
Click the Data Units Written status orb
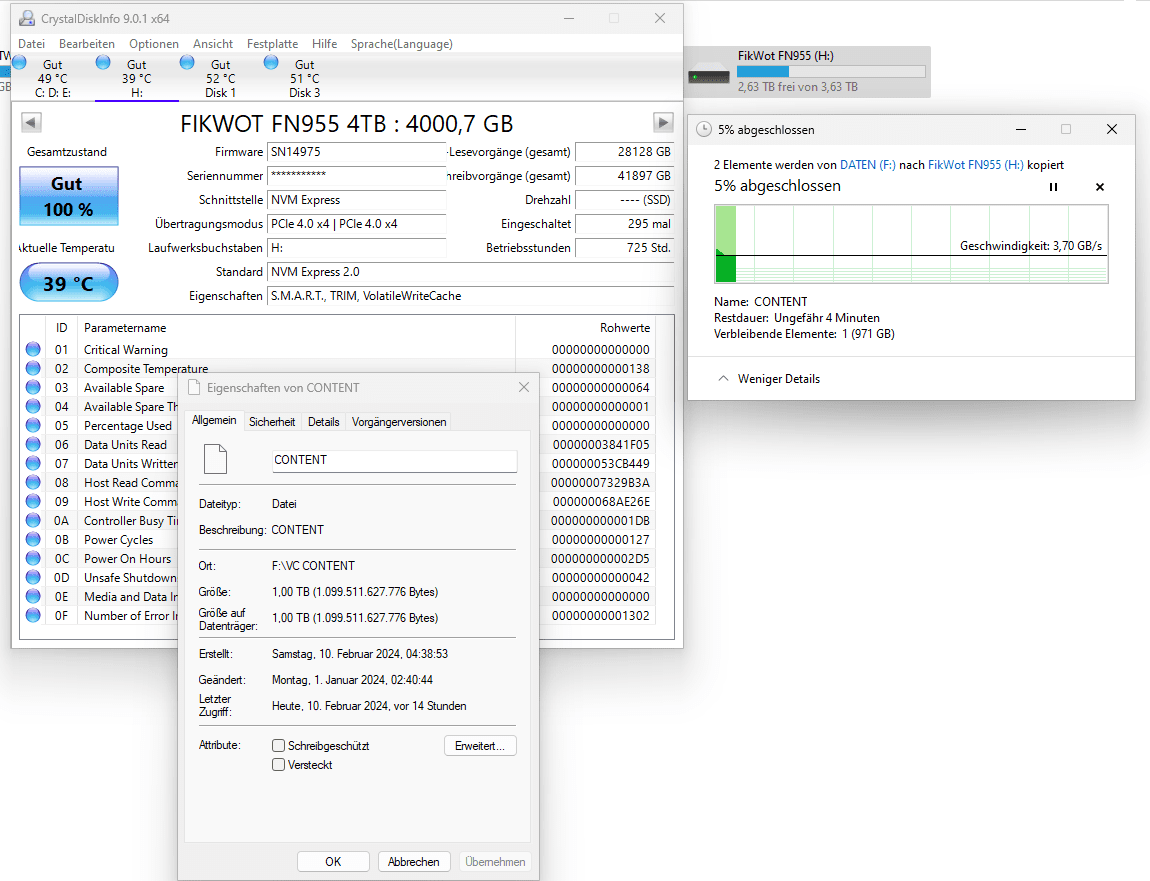point(33,463)
